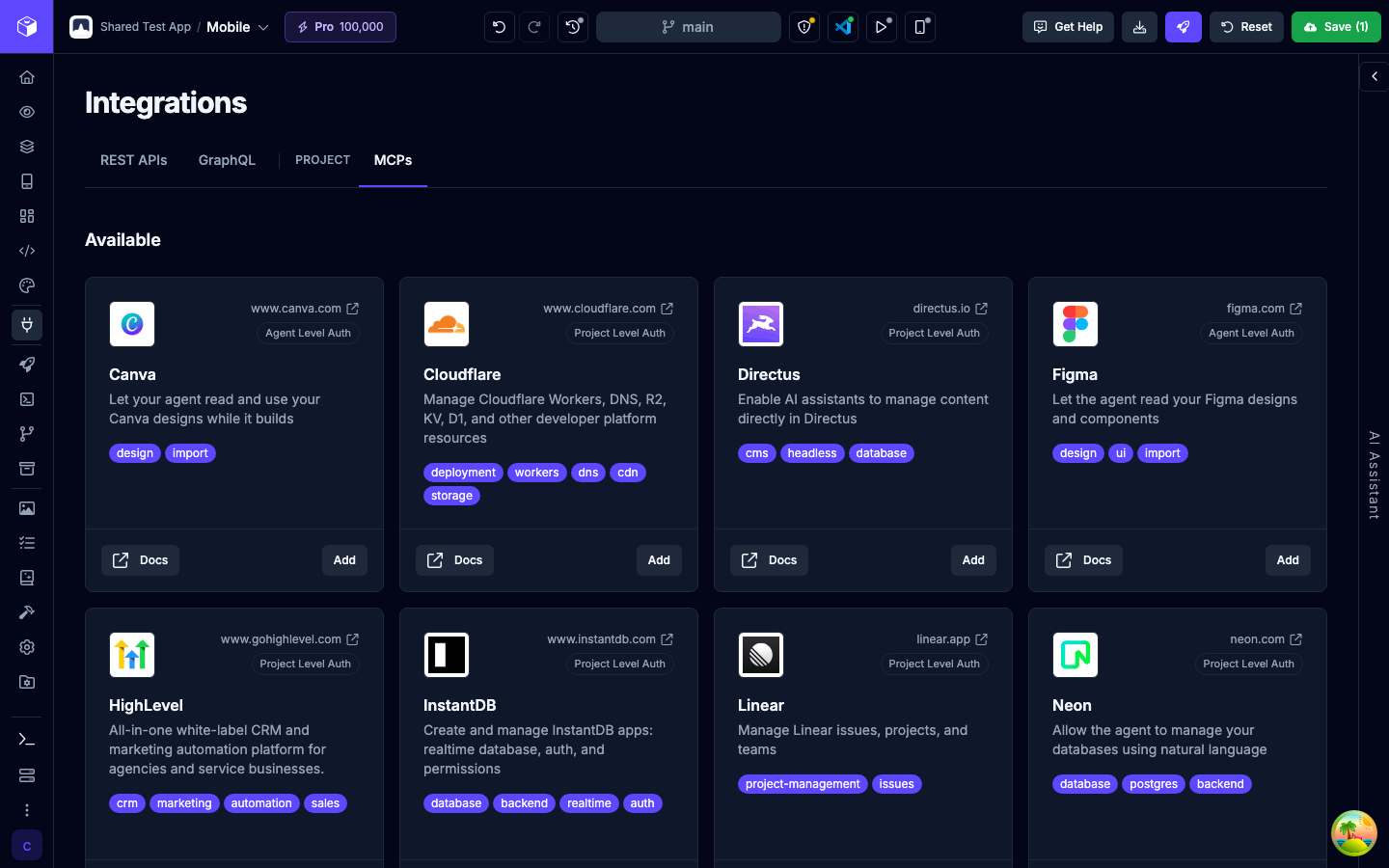This screenshot has width=1389, height=868.
Task: Open Docs for Figma
Action: point(1083,560)
